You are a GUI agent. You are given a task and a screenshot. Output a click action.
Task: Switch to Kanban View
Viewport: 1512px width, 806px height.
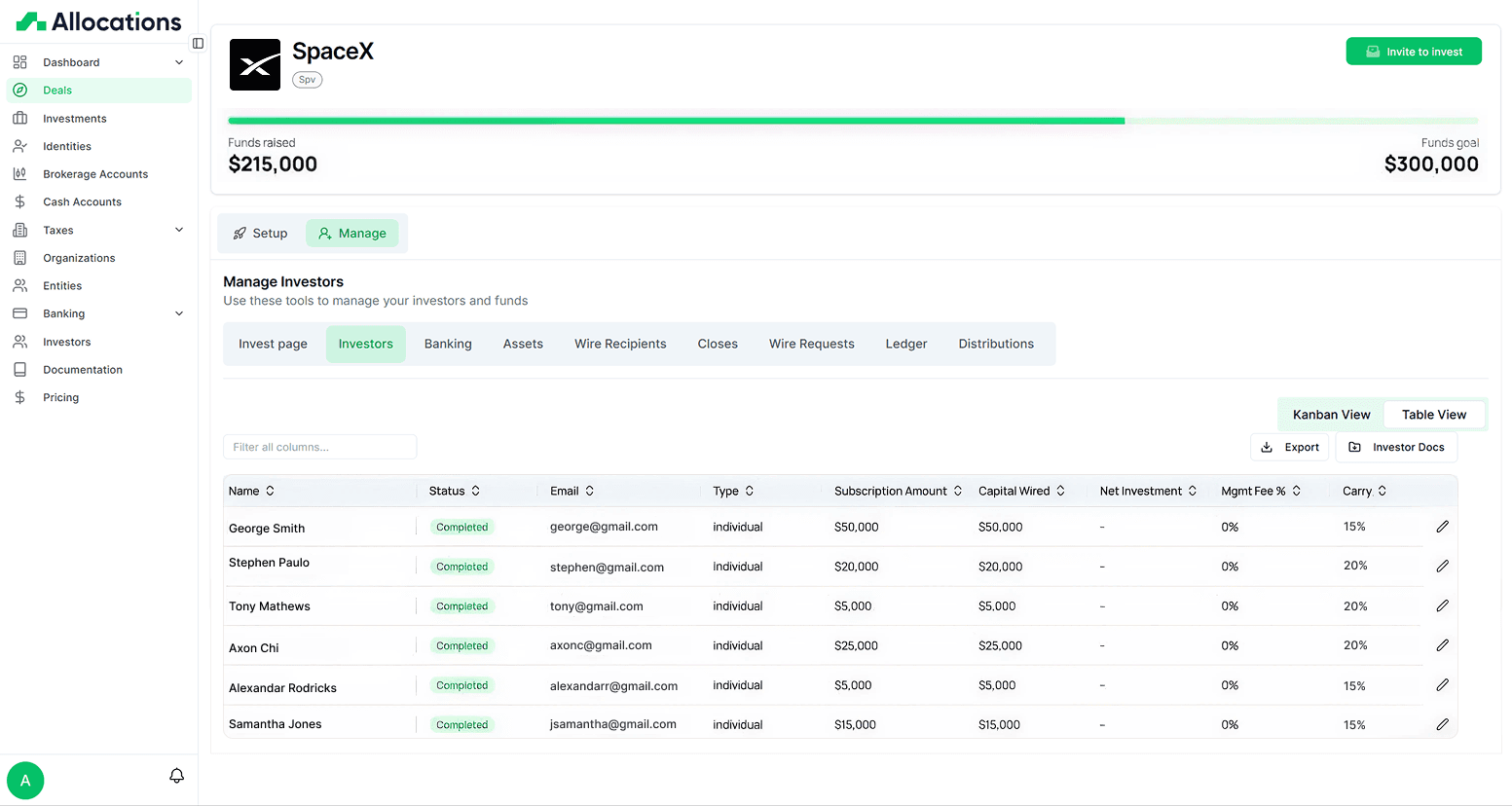[1330, 414]
